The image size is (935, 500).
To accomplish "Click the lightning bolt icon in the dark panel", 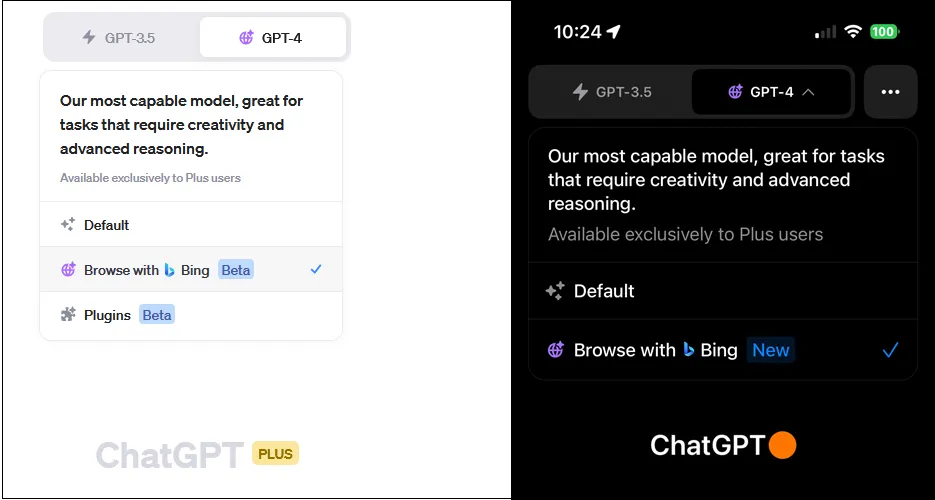I will [x=580, y=92].
